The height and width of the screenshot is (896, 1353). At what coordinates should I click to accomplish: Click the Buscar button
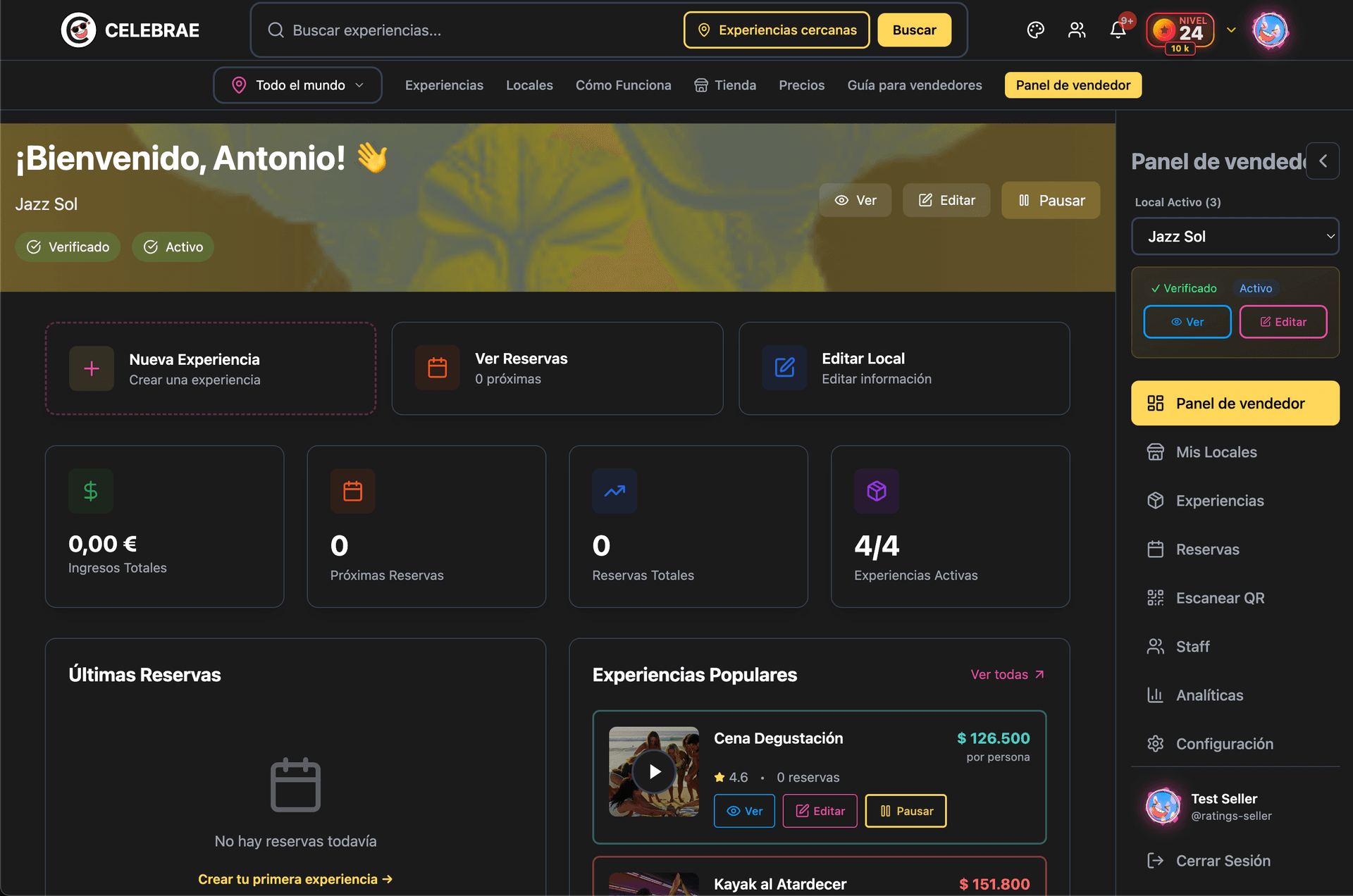(x=914, y=30)
